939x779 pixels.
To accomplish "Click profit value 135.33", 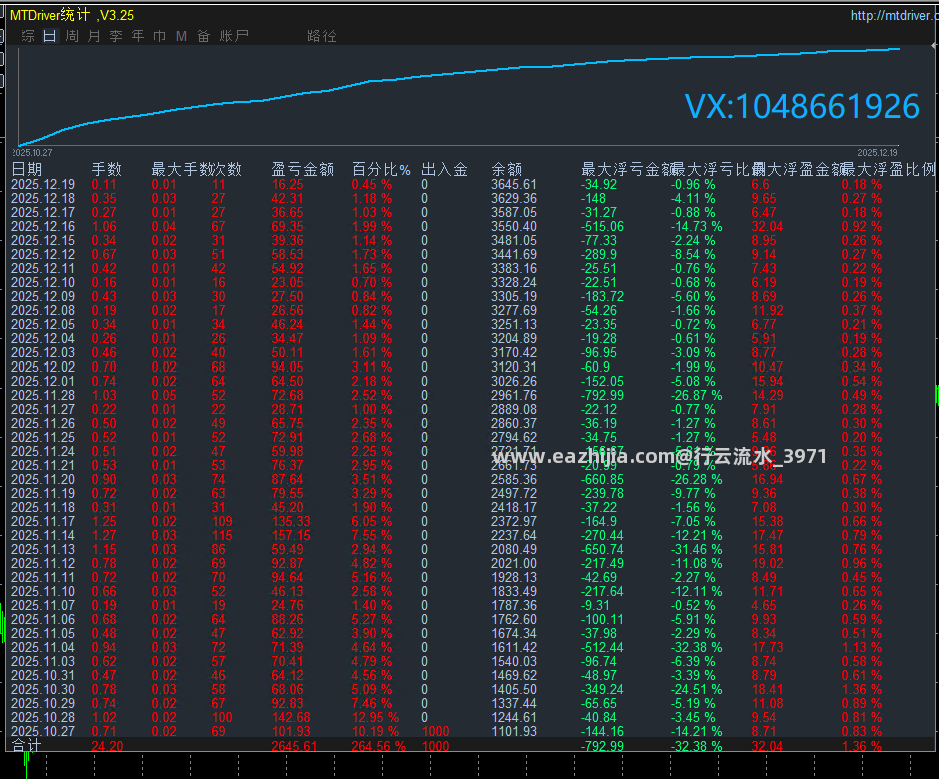I will tap(291, 522).
